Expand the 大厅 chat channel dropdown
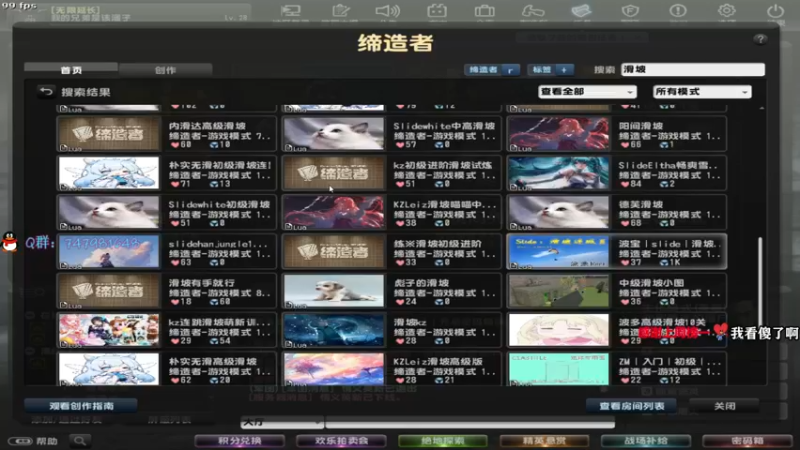This screenshot has height=450, width=800. click(x=282, y=422)
